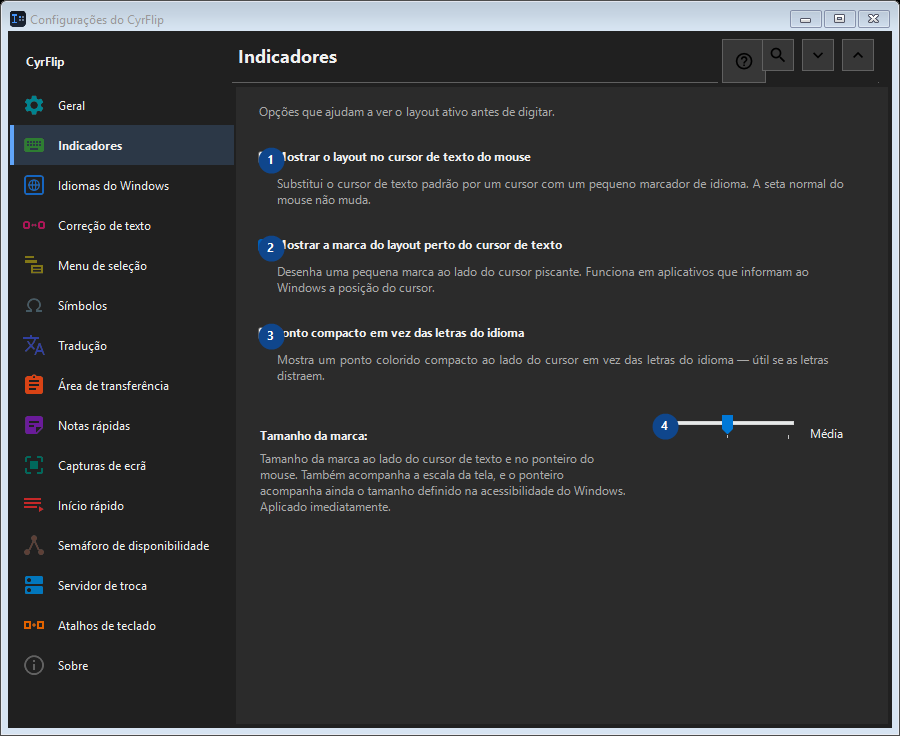Open Capturas de ecrã in sidebar

point(122,466)
